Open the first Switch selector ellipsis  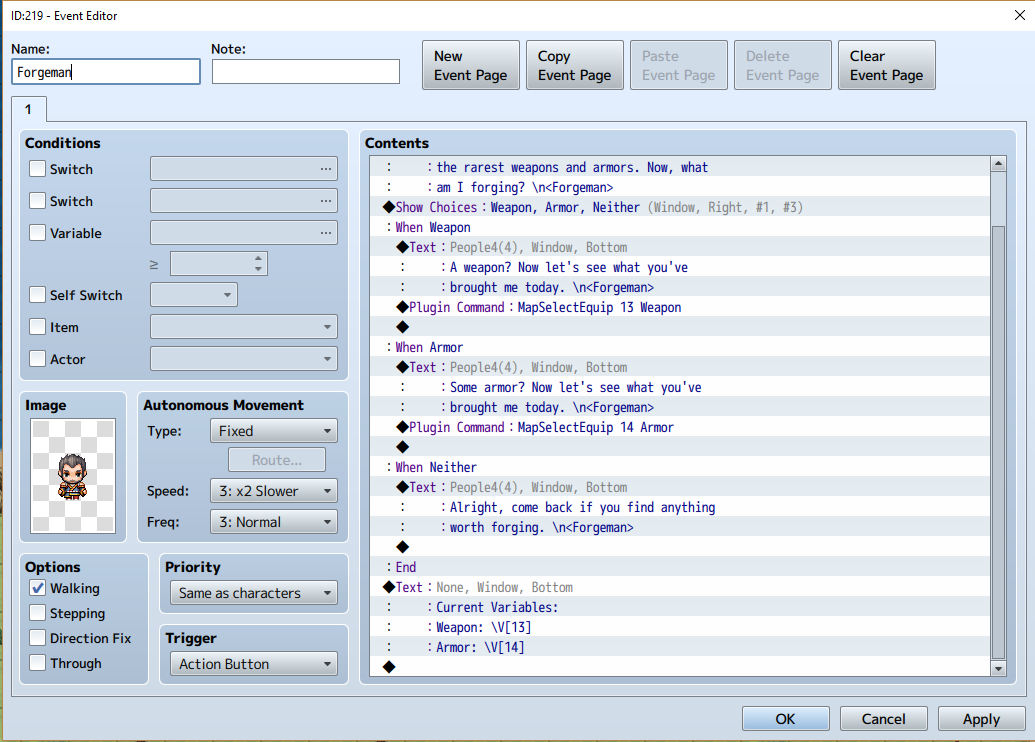coord(326,169)
